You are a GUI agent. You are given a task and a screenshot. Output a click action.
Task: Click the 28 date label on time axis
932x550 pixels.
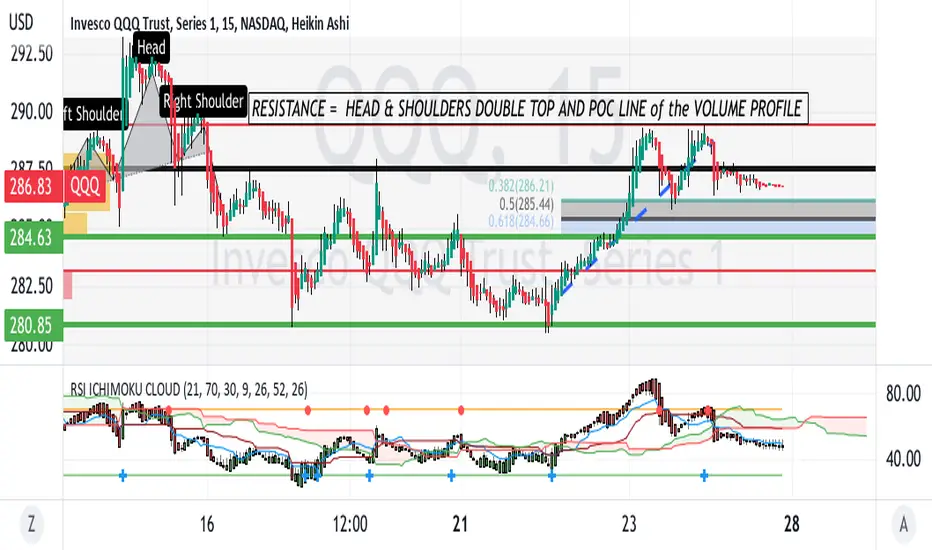tap(792, 524)
